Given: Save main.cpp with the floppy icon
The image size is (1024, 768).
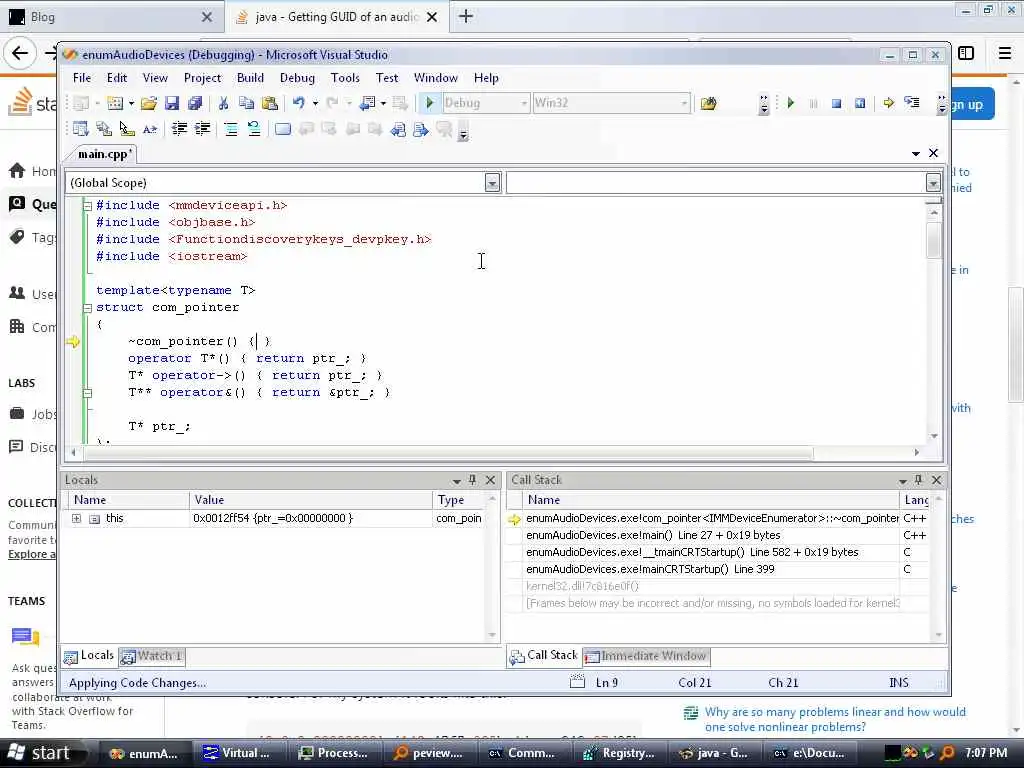Looking at the screenshot, I should click(x=172, y=103).
